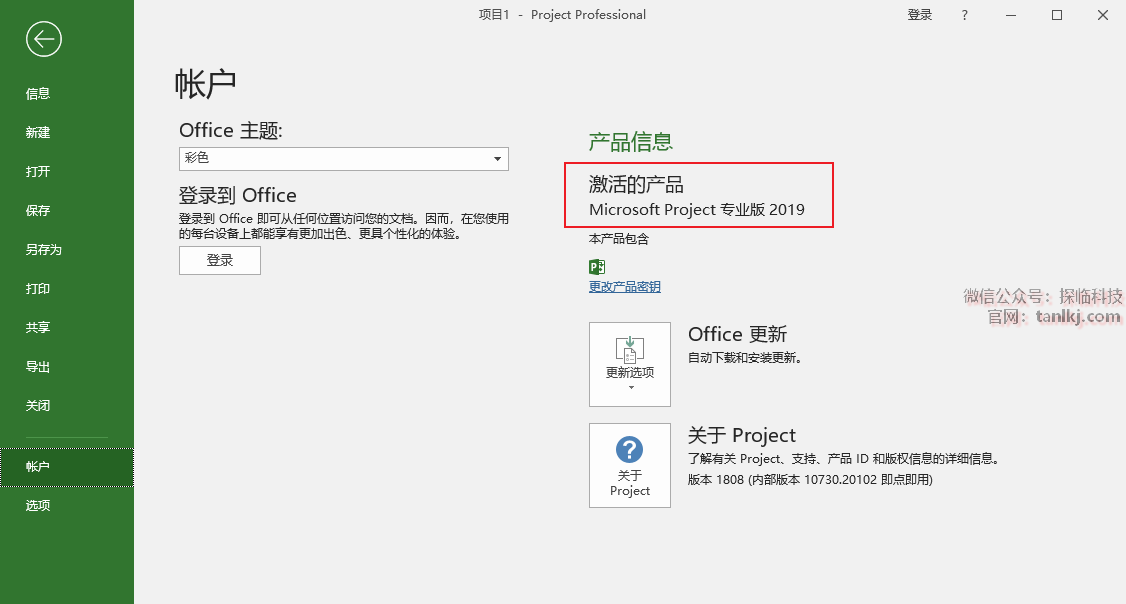Click the Microsoft Project 专业版 2019 text

point(697,210)
